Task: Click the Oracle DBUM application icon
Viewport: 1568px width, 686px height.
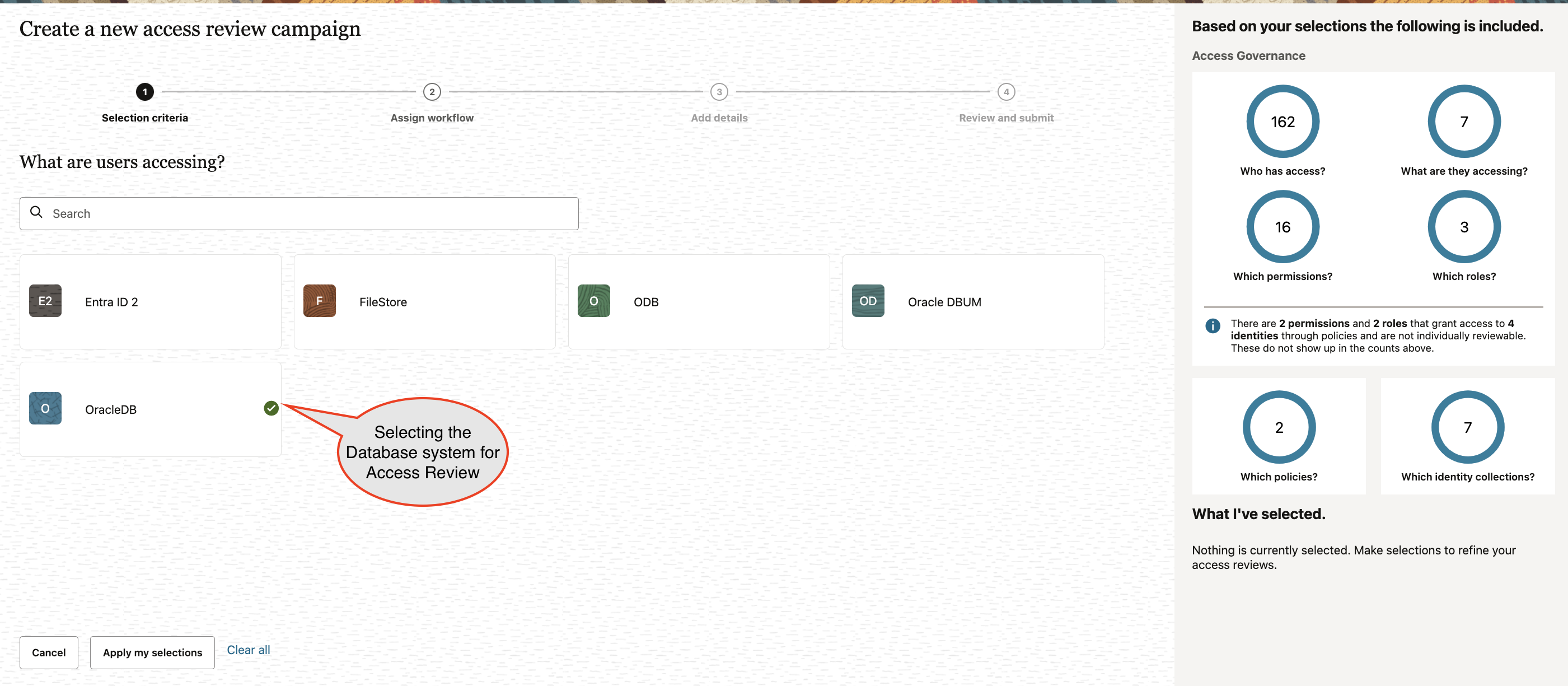Action: pos(867,301)
